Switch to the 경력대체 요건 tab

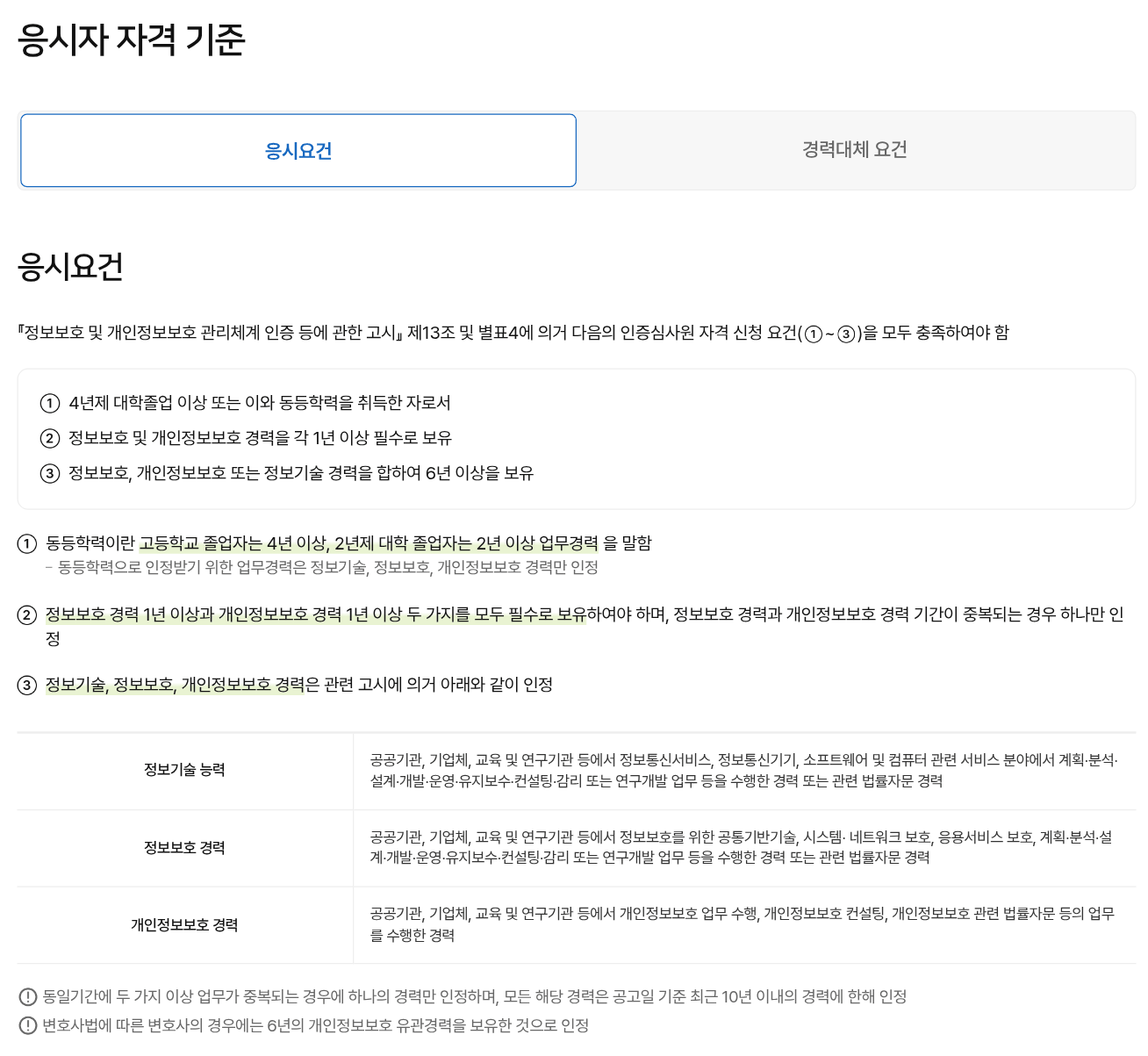pos(855,150)
